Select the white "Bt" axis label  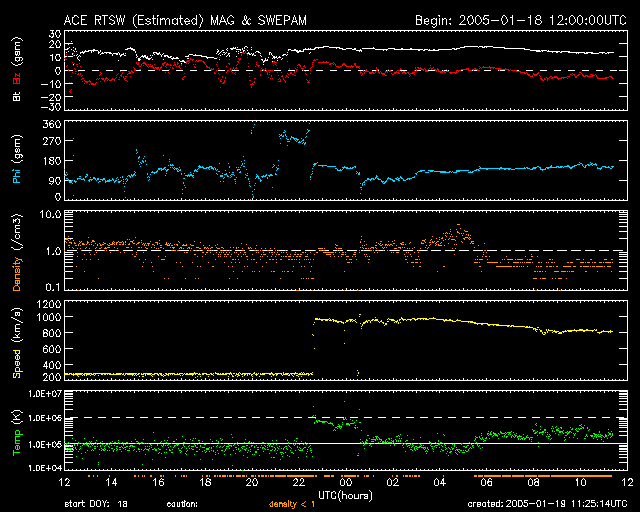[17, 96]
